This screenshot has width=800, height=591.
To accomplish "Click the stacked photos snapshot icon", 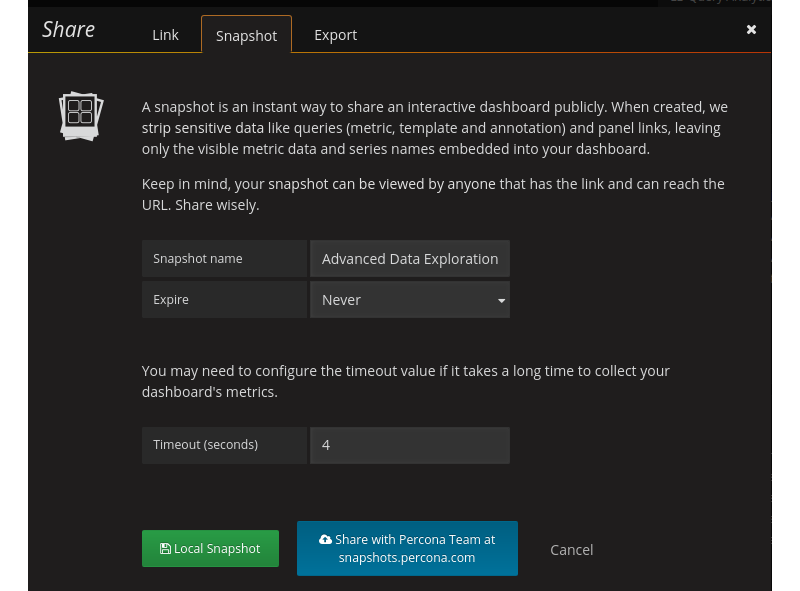I will tap(80, 116).
